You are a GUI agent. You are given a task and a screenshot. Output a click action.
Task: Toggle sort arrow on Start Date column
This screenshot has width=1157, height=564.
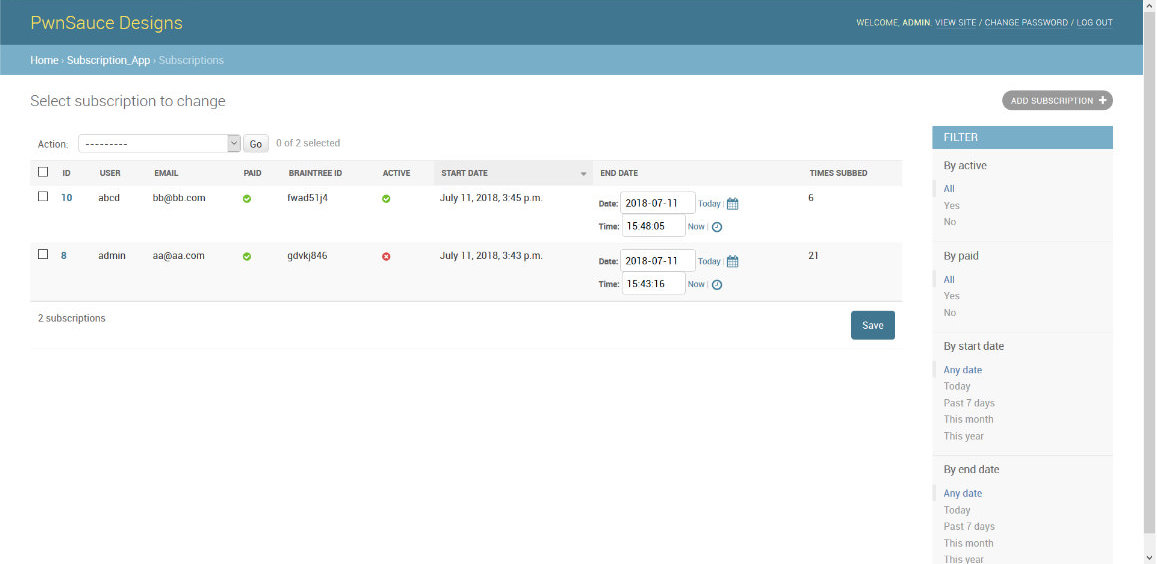[583, 174]
